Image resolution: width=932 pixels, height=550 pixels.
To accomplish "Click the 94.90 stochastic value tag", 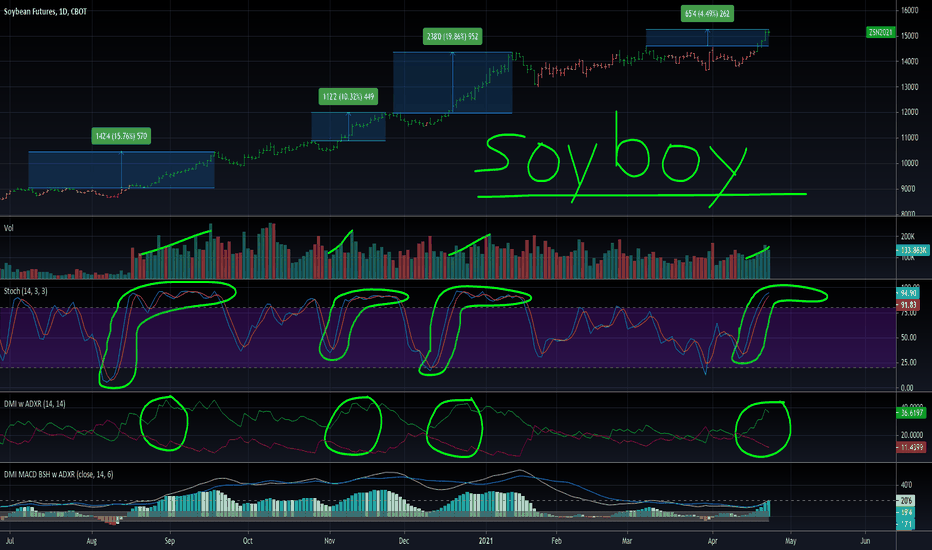I will point(908,293).
